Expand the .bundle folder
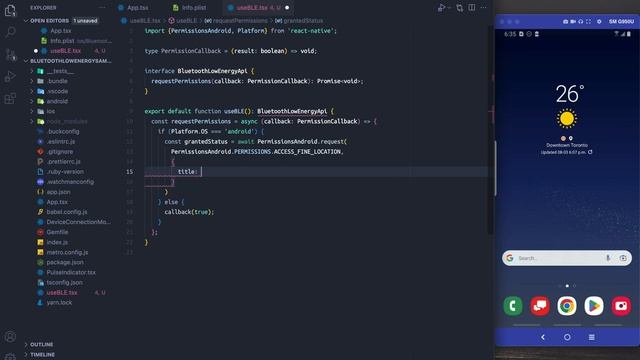 coord(32,81)
